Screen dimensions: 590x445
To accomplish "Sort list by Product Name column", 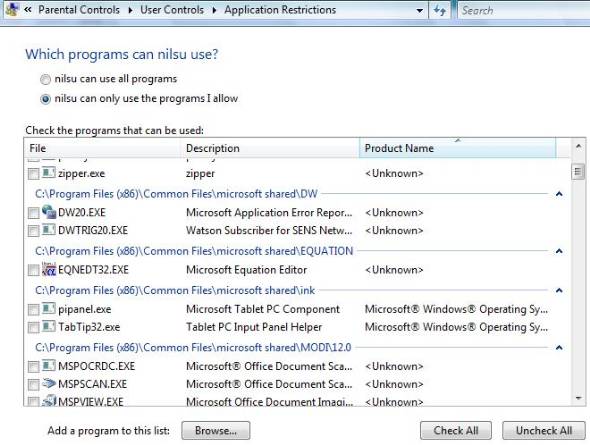I will tap(458, 148).
